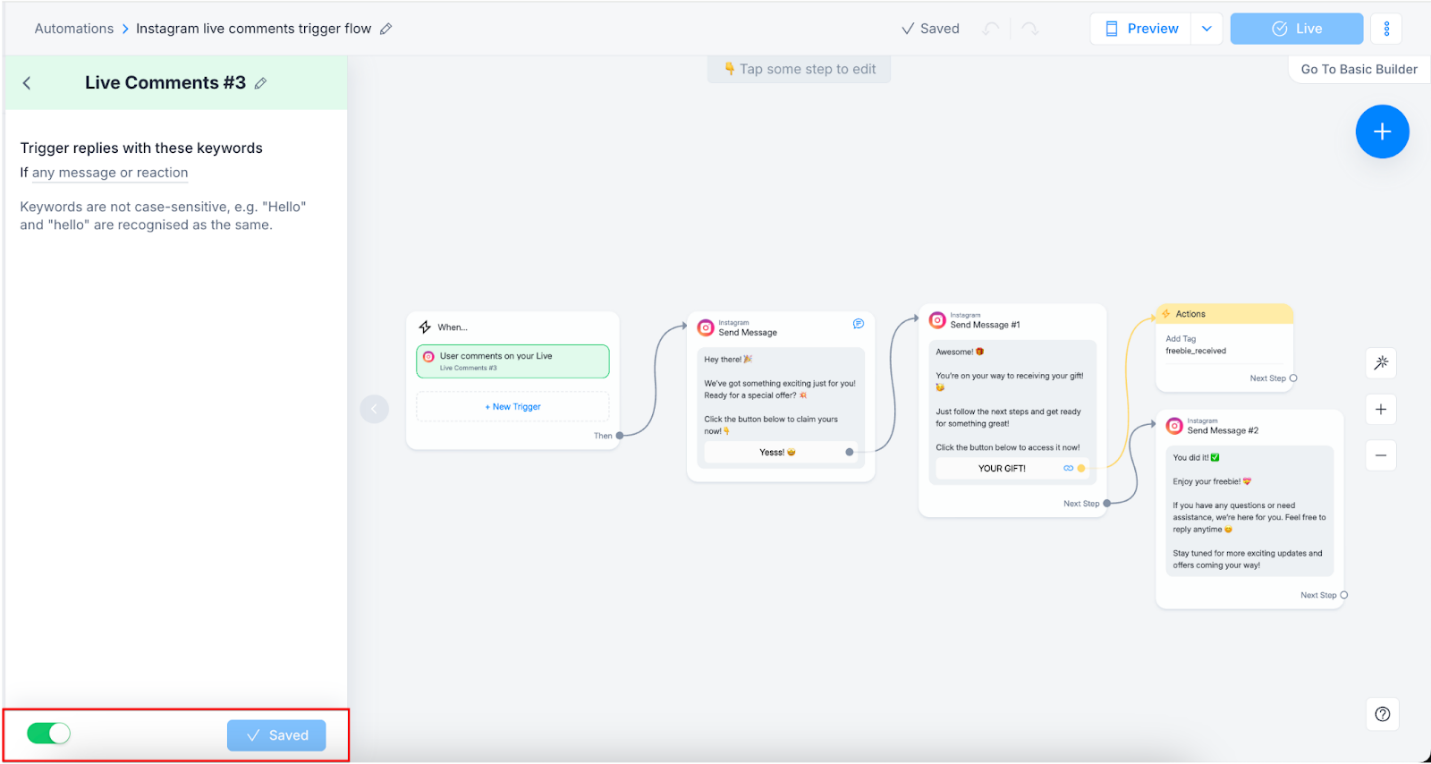Click the blue plus add step button
This screenshot has height=764, width=1431.
(1382, 132)
